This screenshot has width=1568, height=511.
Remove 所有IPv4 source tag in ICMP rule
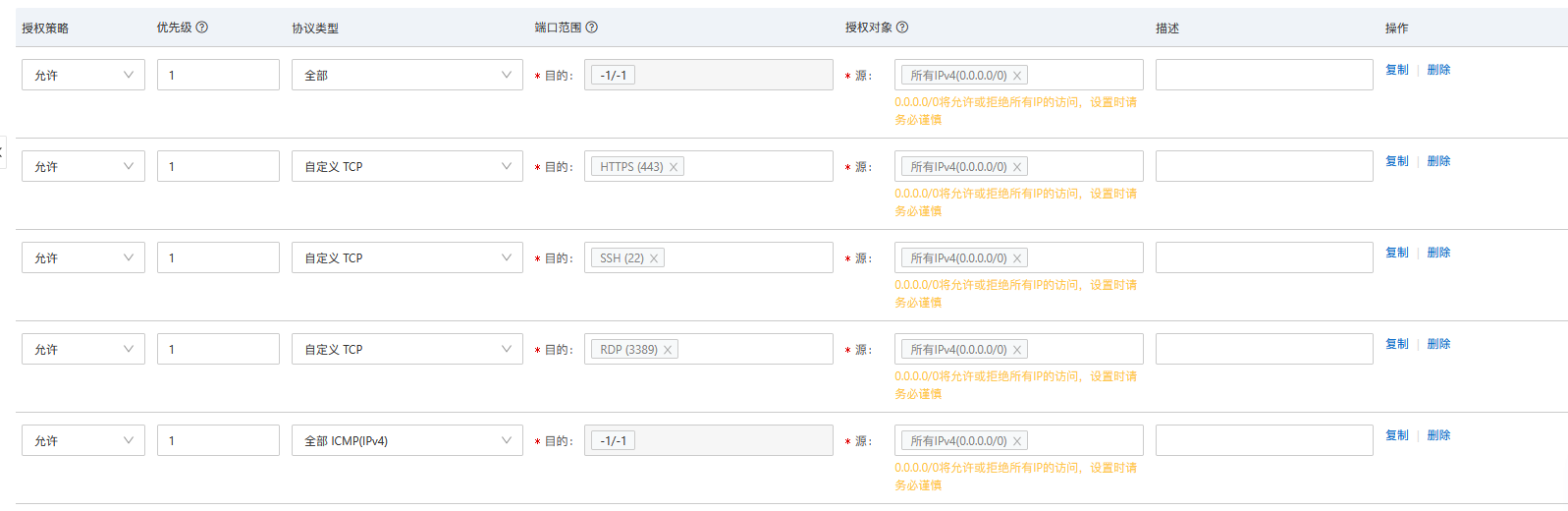1017,441
